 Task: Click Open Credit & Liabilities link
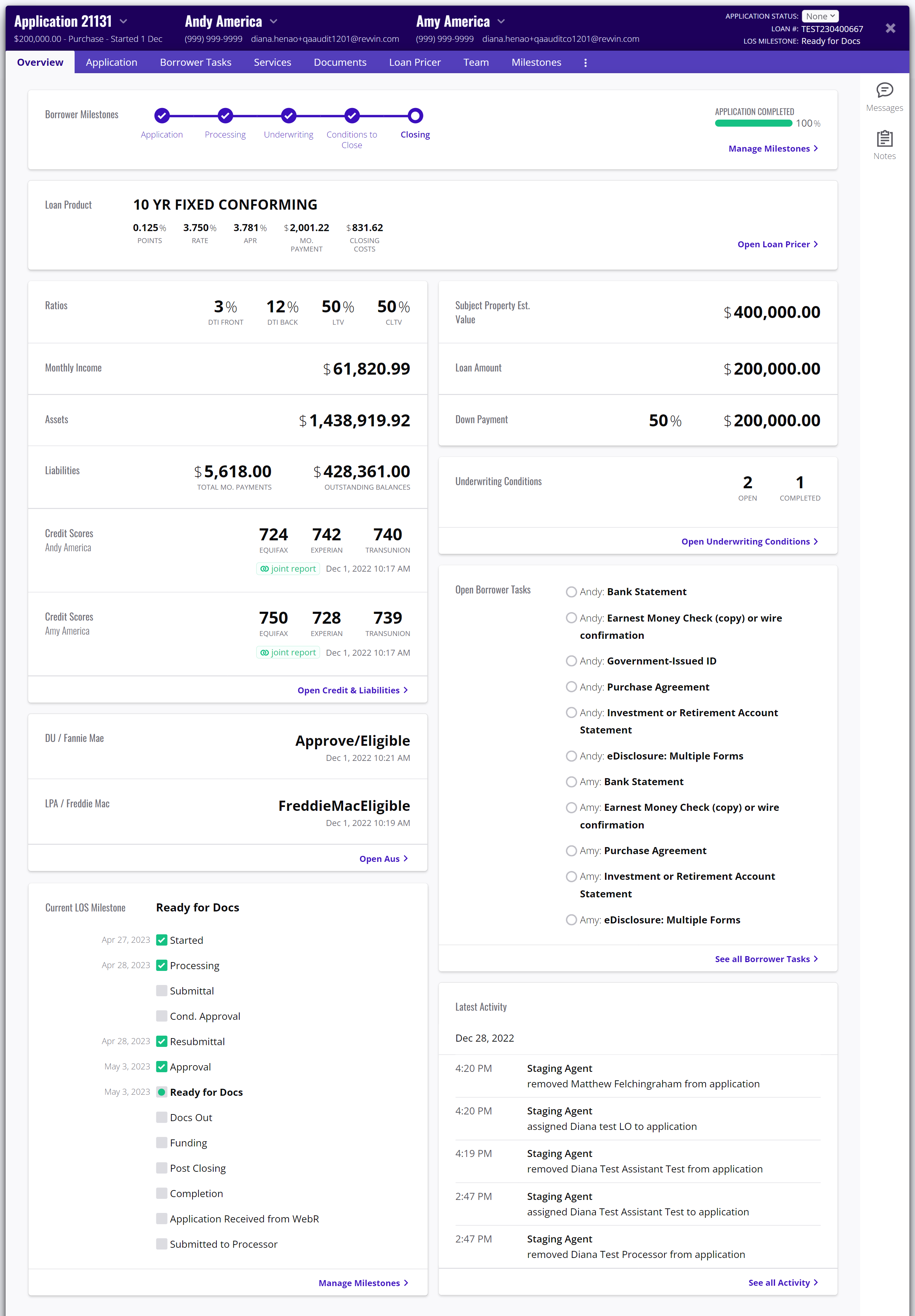pyautogui.click(x=353, y=691)
